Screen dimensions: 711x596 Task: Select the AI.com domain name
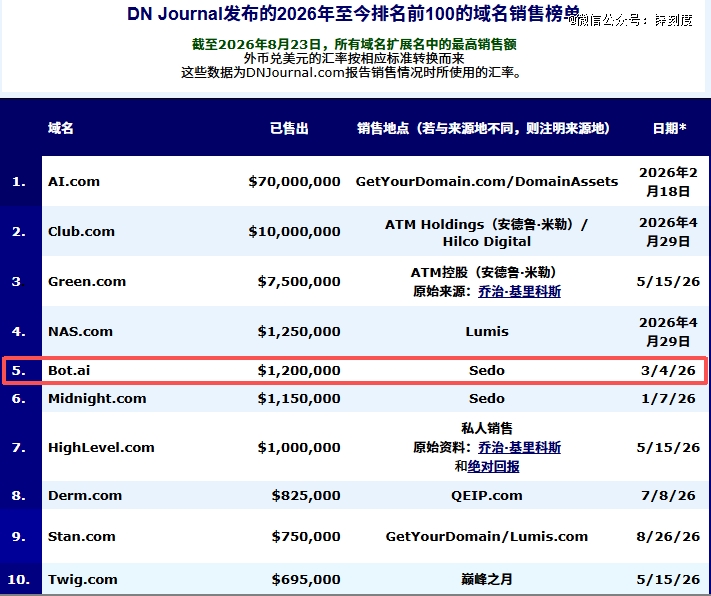[x=74, y=181]
